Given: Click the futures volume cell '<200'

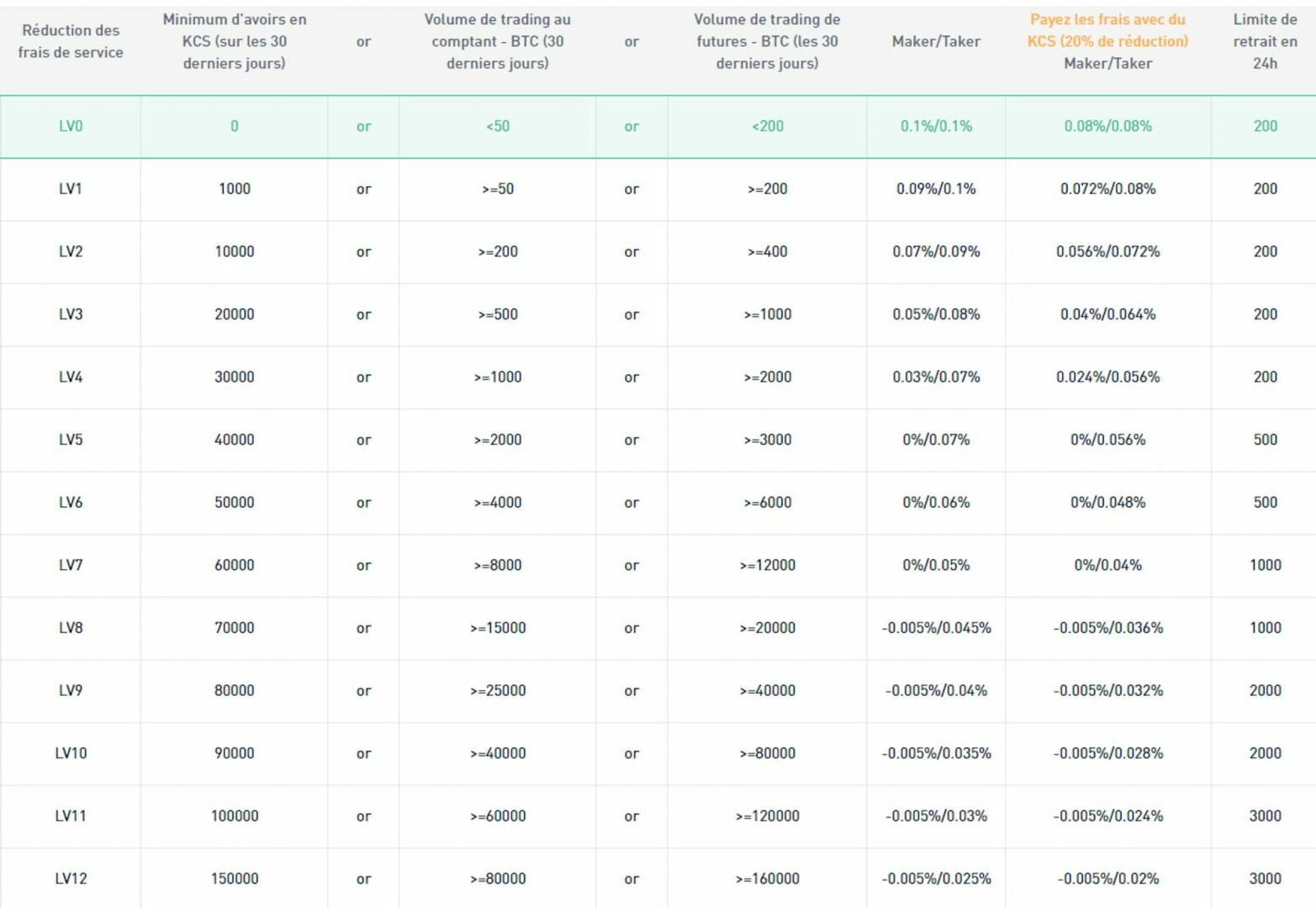Looking at the screenshot, I should click(x=768, y=126).
